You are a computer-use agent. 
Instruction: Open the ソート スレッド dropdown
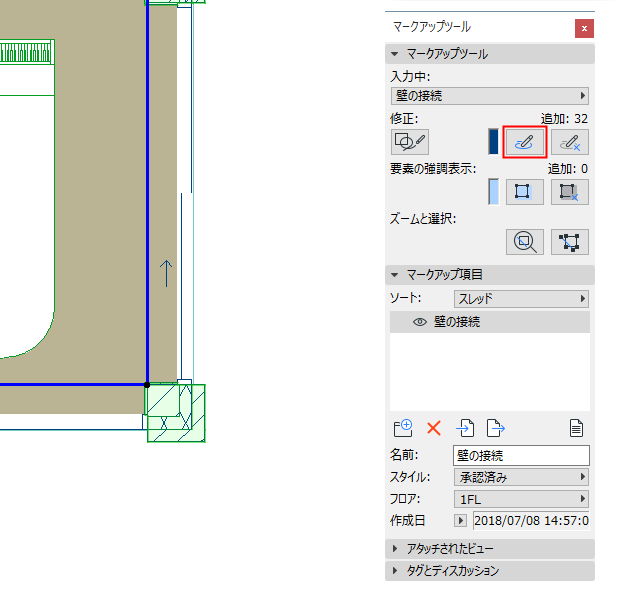pos(521,299)
